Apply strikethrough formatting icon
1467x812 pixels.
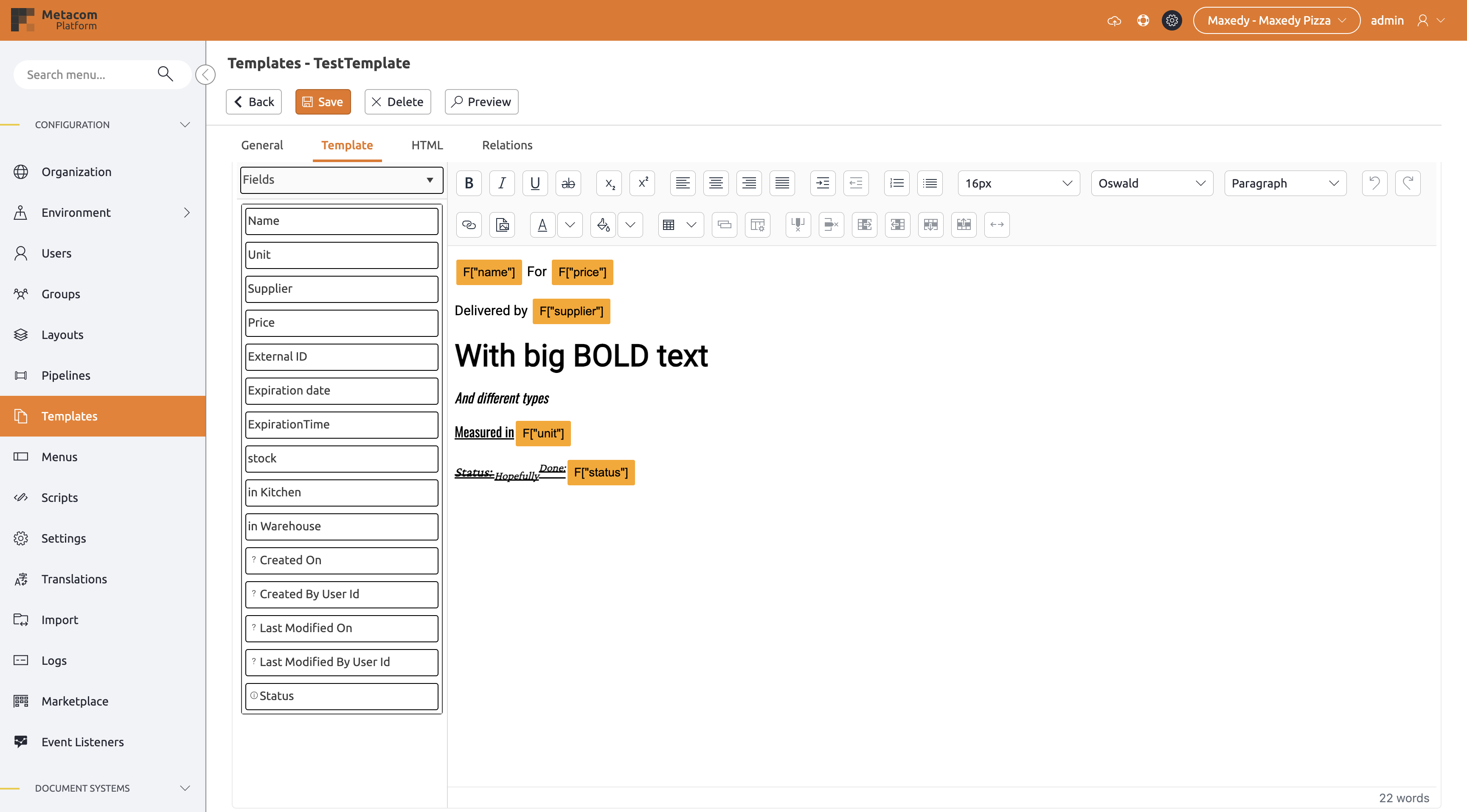(568, 183)
